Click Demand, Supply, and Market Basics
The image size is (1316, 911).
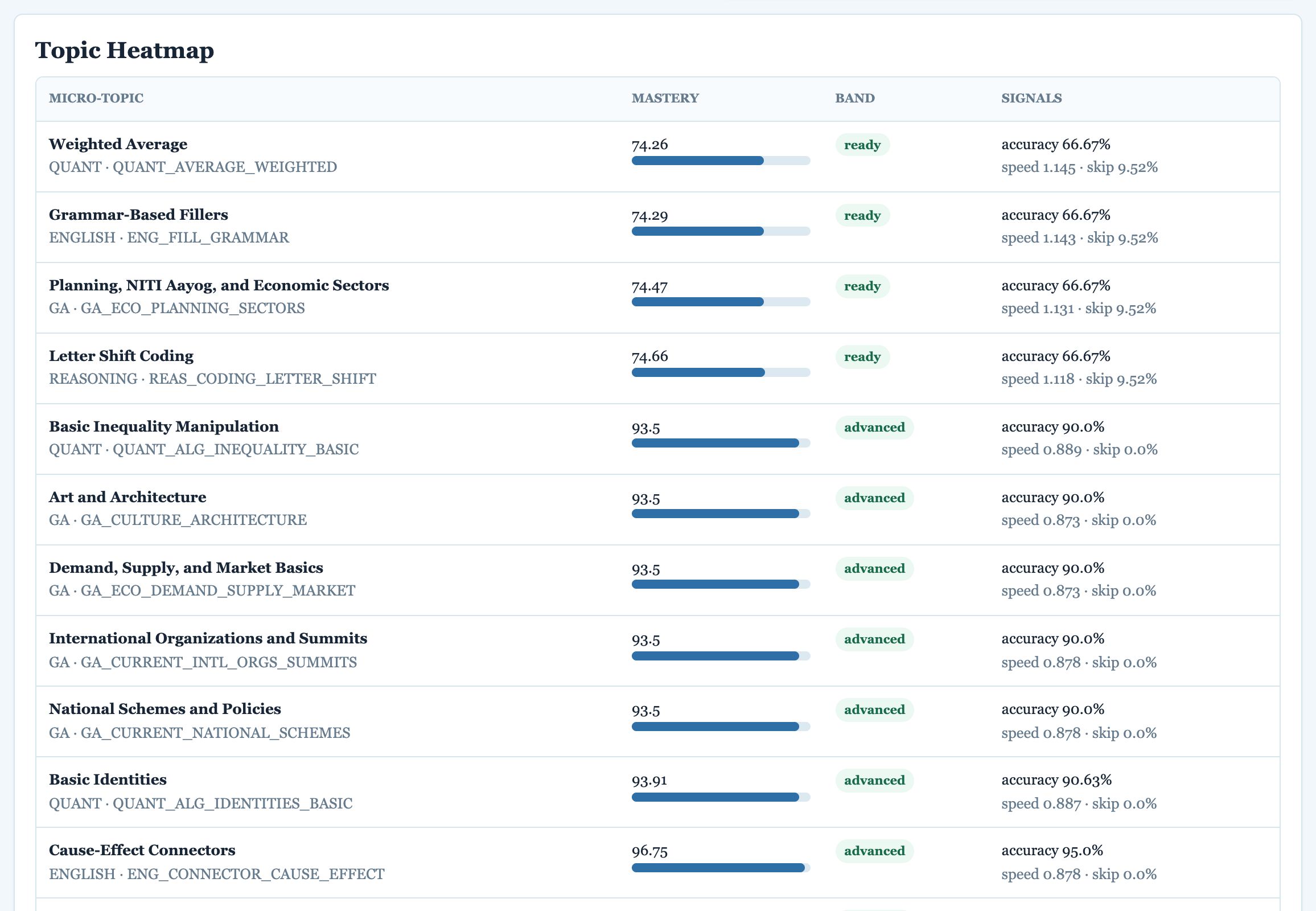186,568
